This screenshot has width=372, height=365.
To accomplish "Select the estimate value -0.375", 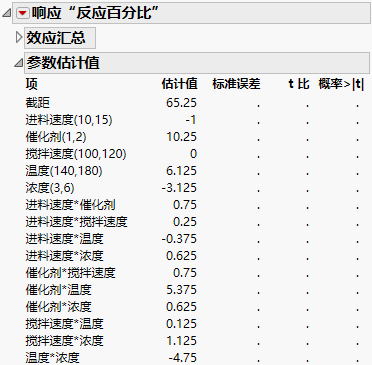I will (179, 239).
